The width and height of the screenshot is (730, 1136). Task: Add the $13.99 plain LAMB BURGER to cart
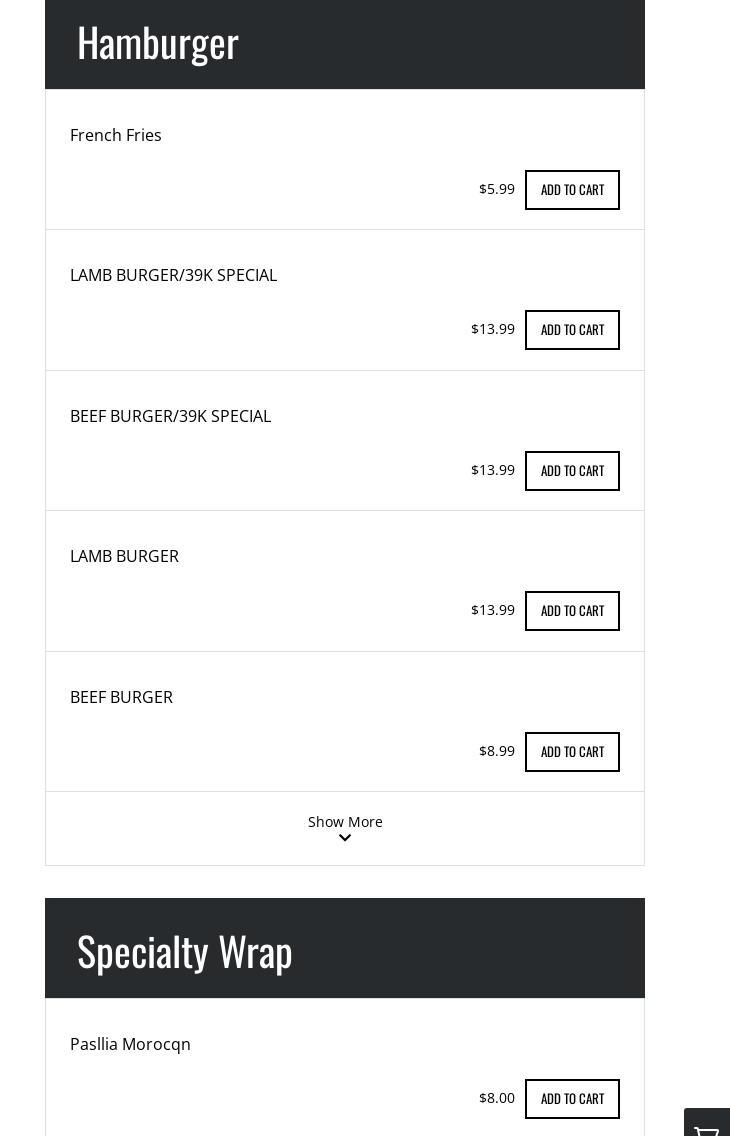572,611
